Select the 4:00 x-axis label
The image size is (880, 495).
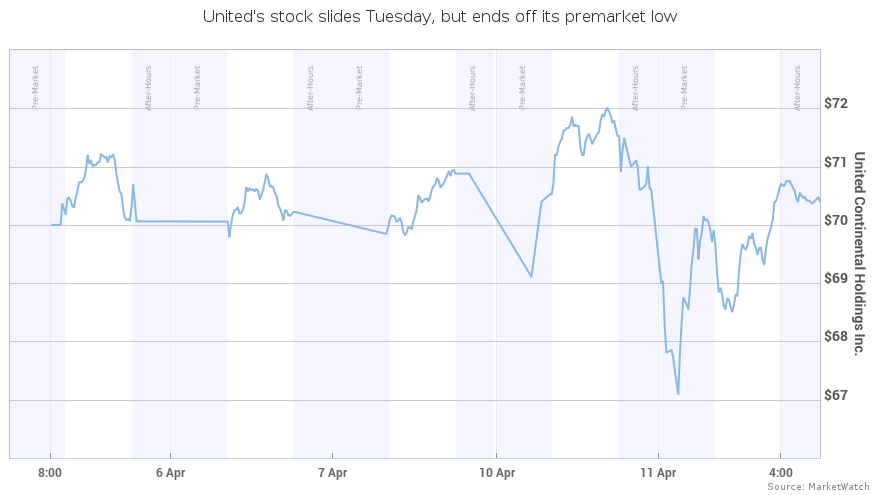780,473
